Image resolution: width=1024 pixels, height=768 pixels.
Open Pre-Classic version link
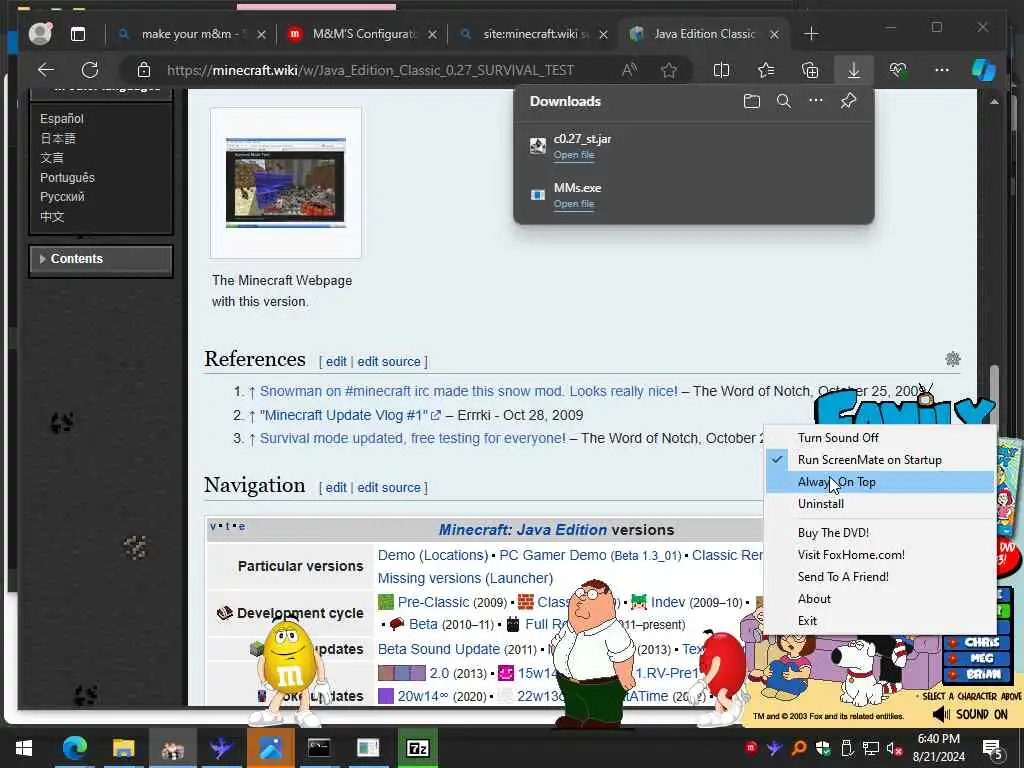(x=433, y=602)
